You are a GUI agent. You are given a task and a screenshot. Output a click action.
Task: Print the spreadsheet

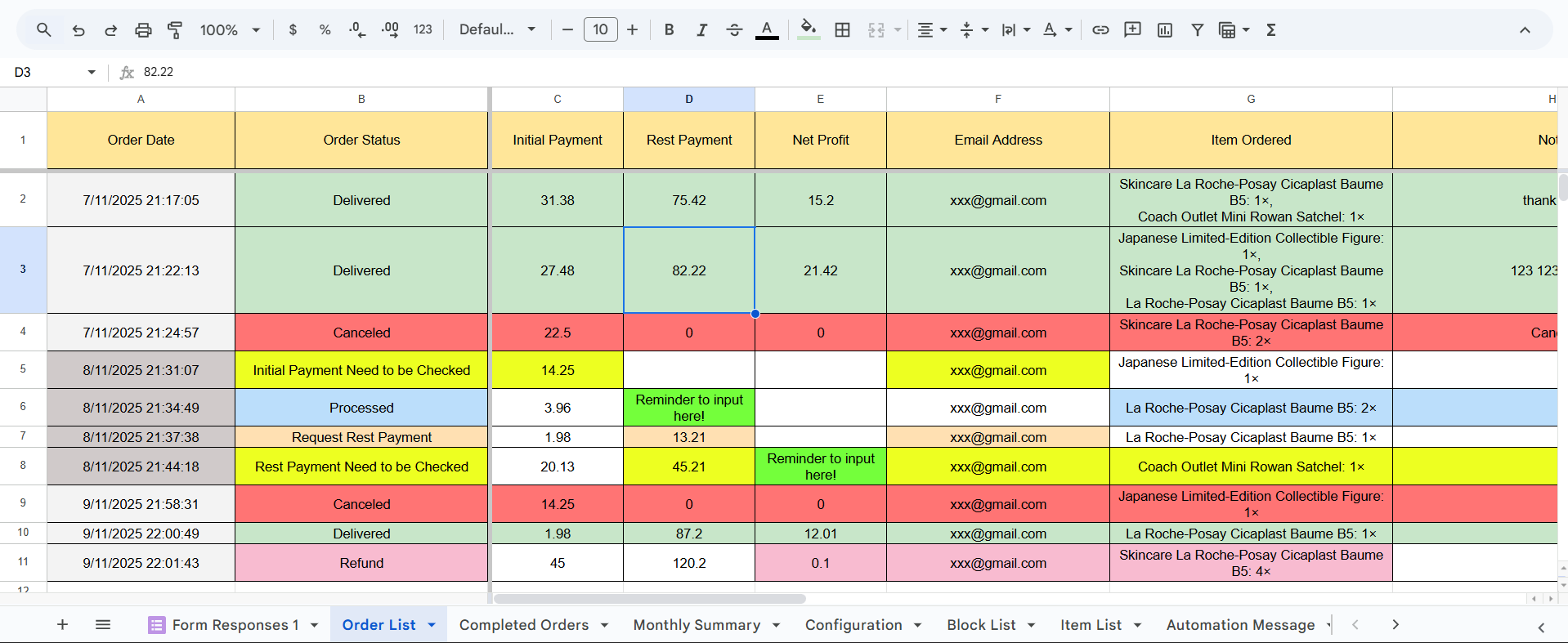click(x=143, y=30)
